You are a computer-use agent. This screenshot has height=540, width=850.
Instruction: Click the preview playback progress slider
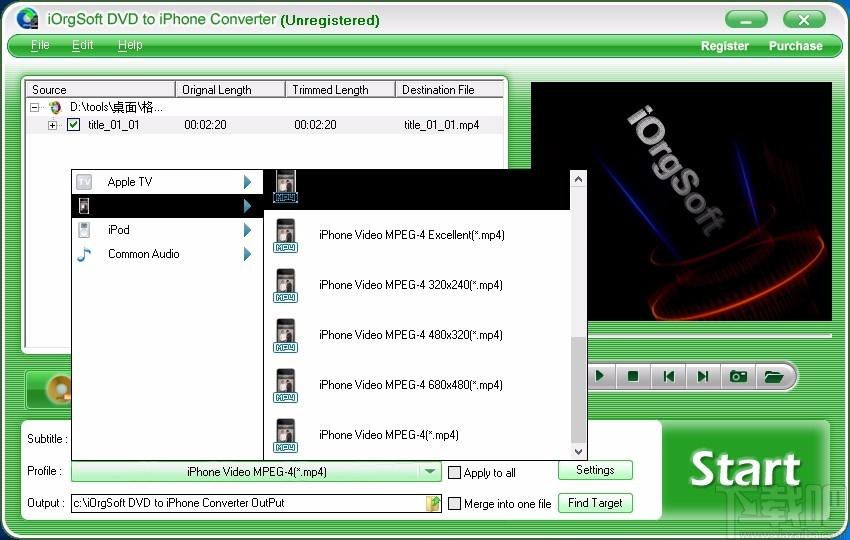(709, 336)
